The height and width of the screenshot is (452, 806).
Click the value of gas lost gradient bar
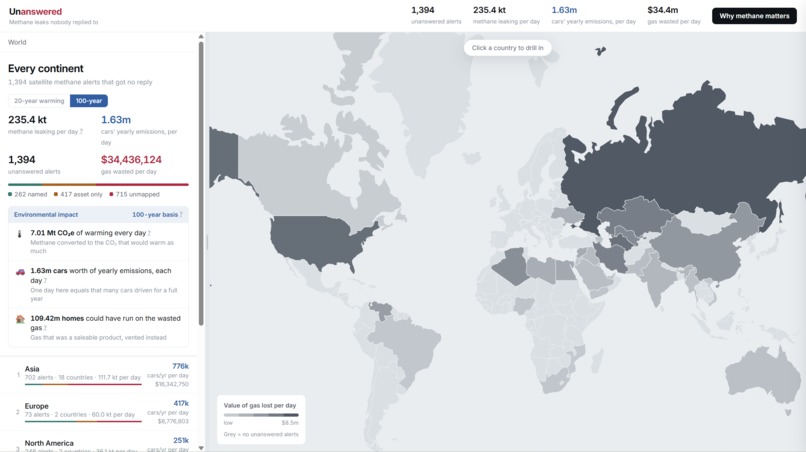pyautogui.click(x=261, y=415)
